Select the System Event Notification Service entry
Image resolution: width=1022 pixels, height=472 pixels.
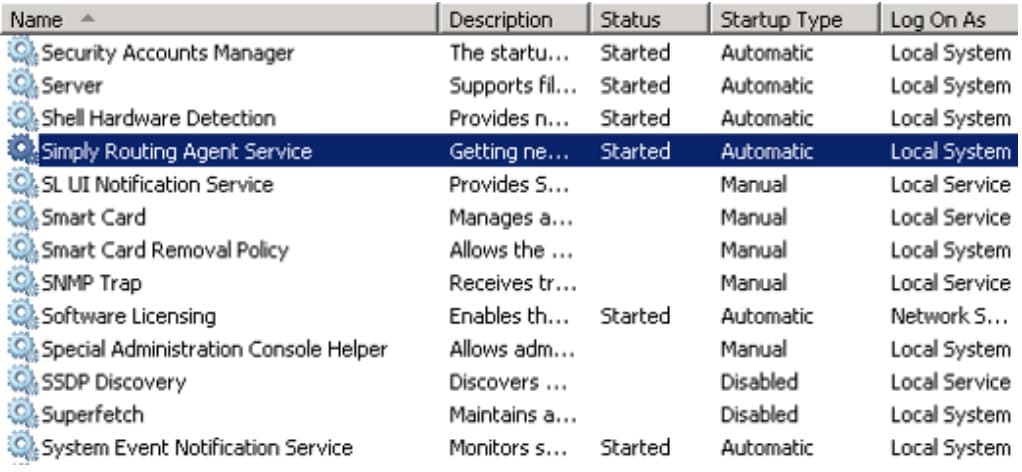[x=197, y=448]
